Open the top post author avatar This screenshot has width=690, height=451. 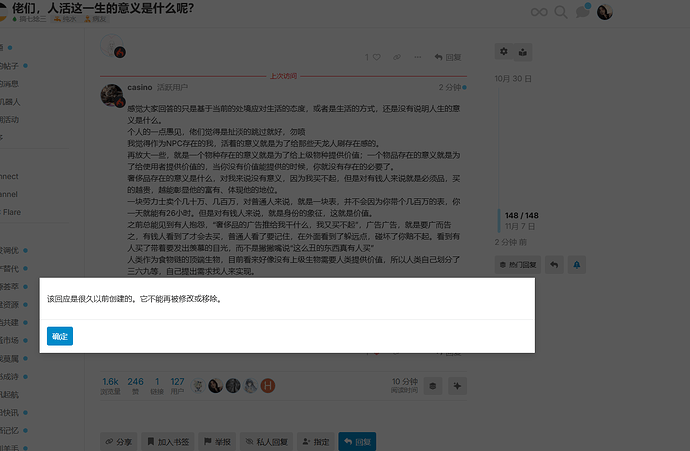click(x=112, y=46)
